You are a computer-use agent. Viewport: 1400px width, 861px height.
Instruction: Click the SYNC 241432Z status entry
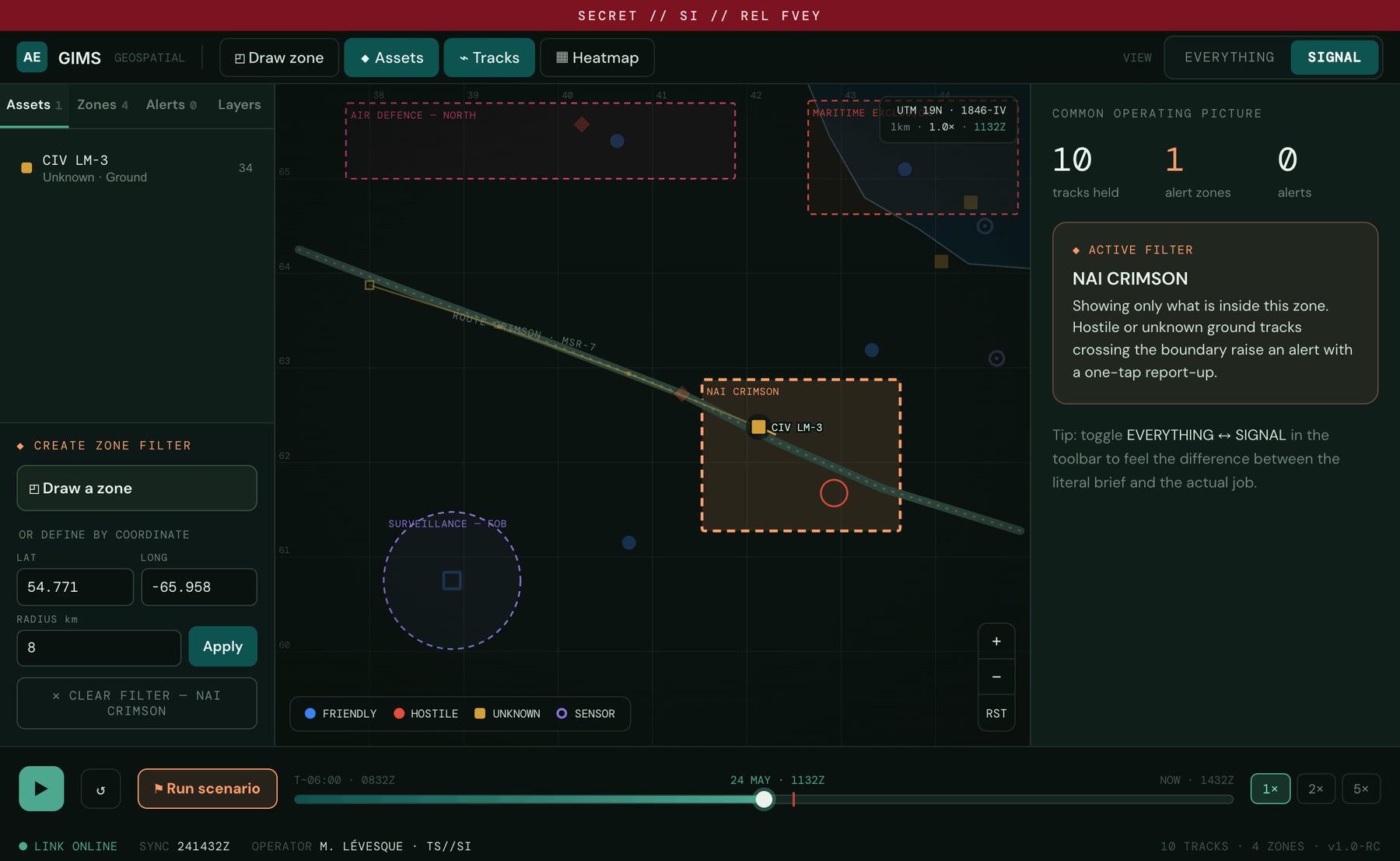[x=184, y=846]
